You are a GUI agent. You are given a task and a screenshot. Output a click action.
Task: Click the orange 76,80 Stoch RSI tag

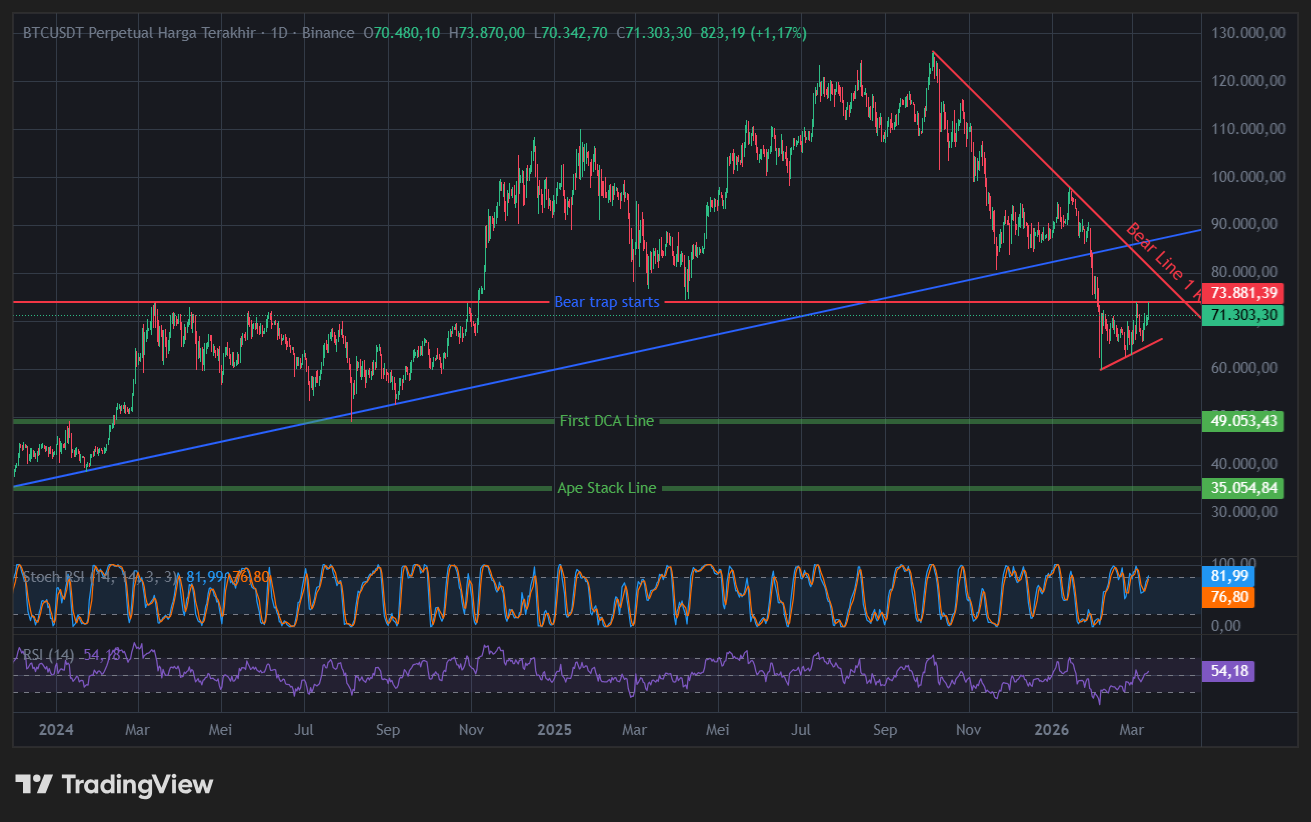(x=1226, y=596)
